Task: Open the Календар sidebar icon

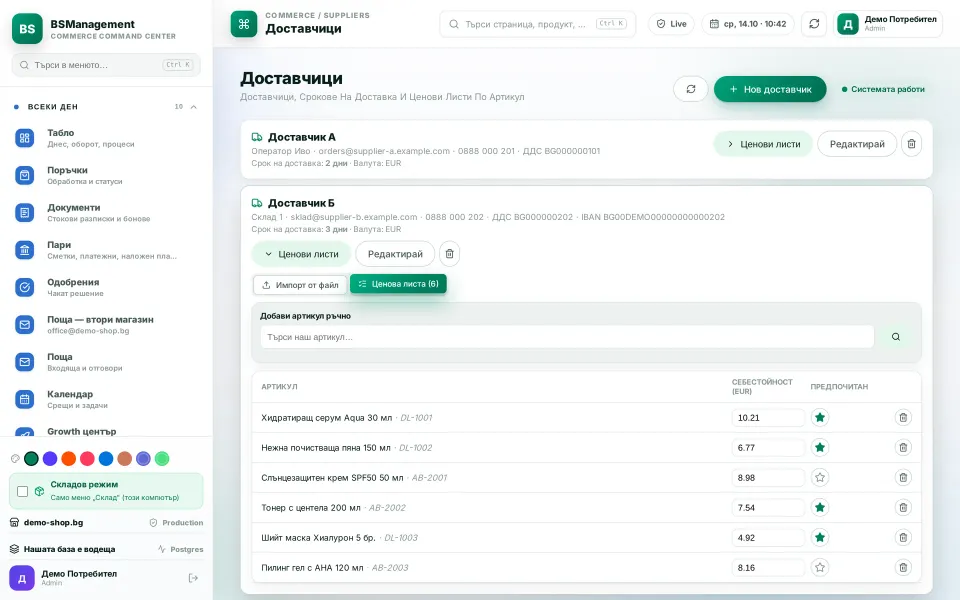Action: pyautogui.click(x=24, y=399)
